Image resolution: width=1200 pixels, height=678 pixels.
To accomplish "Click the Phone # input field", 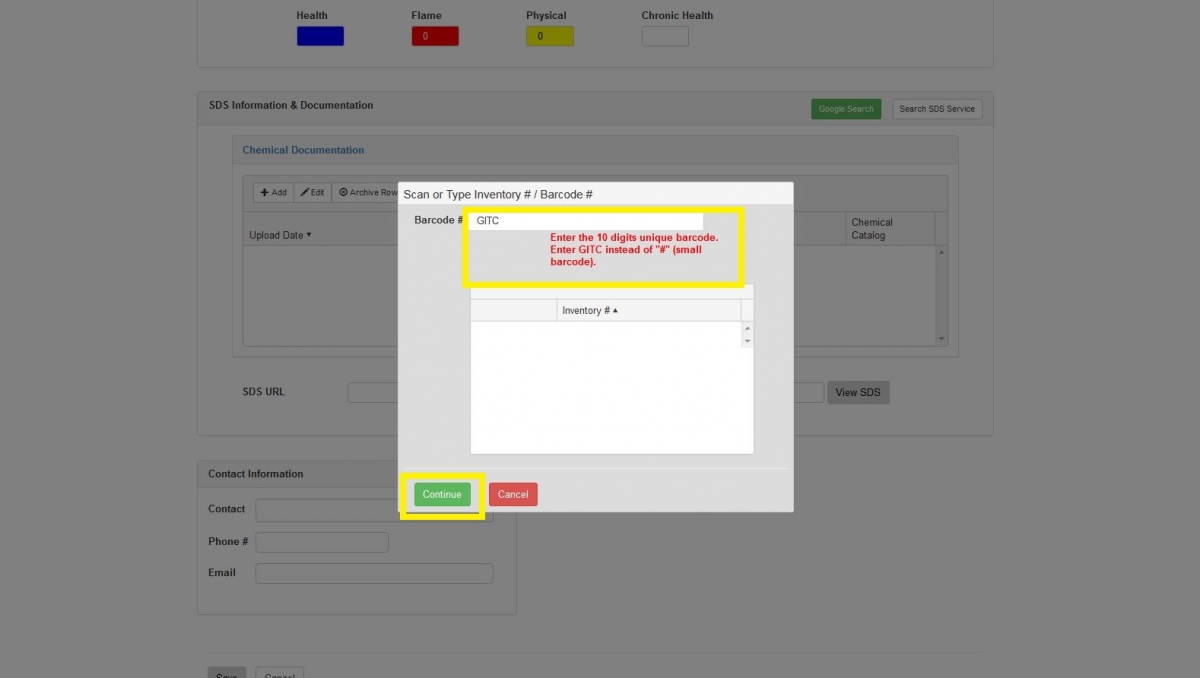I will (x=322, y=542).
